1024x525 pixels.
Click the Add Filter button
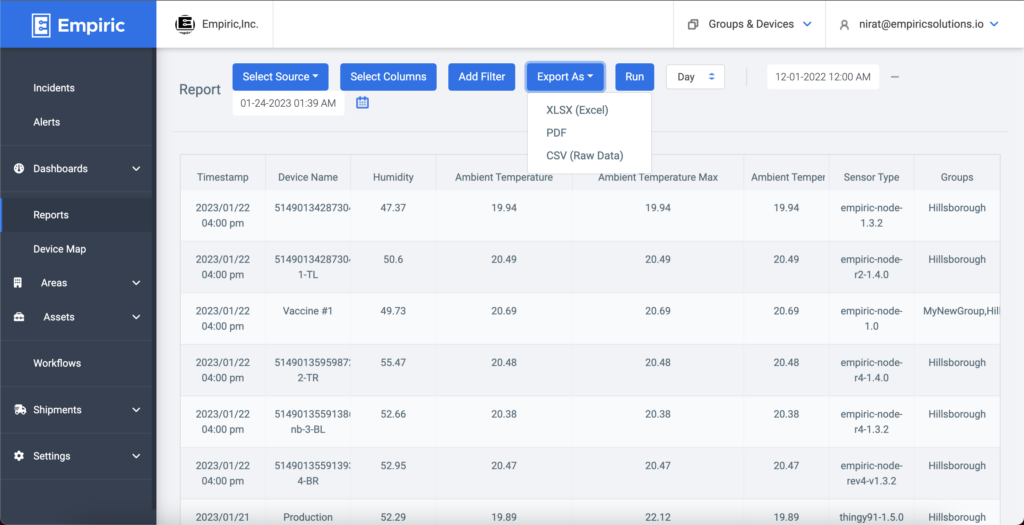(x=482, y=76)
